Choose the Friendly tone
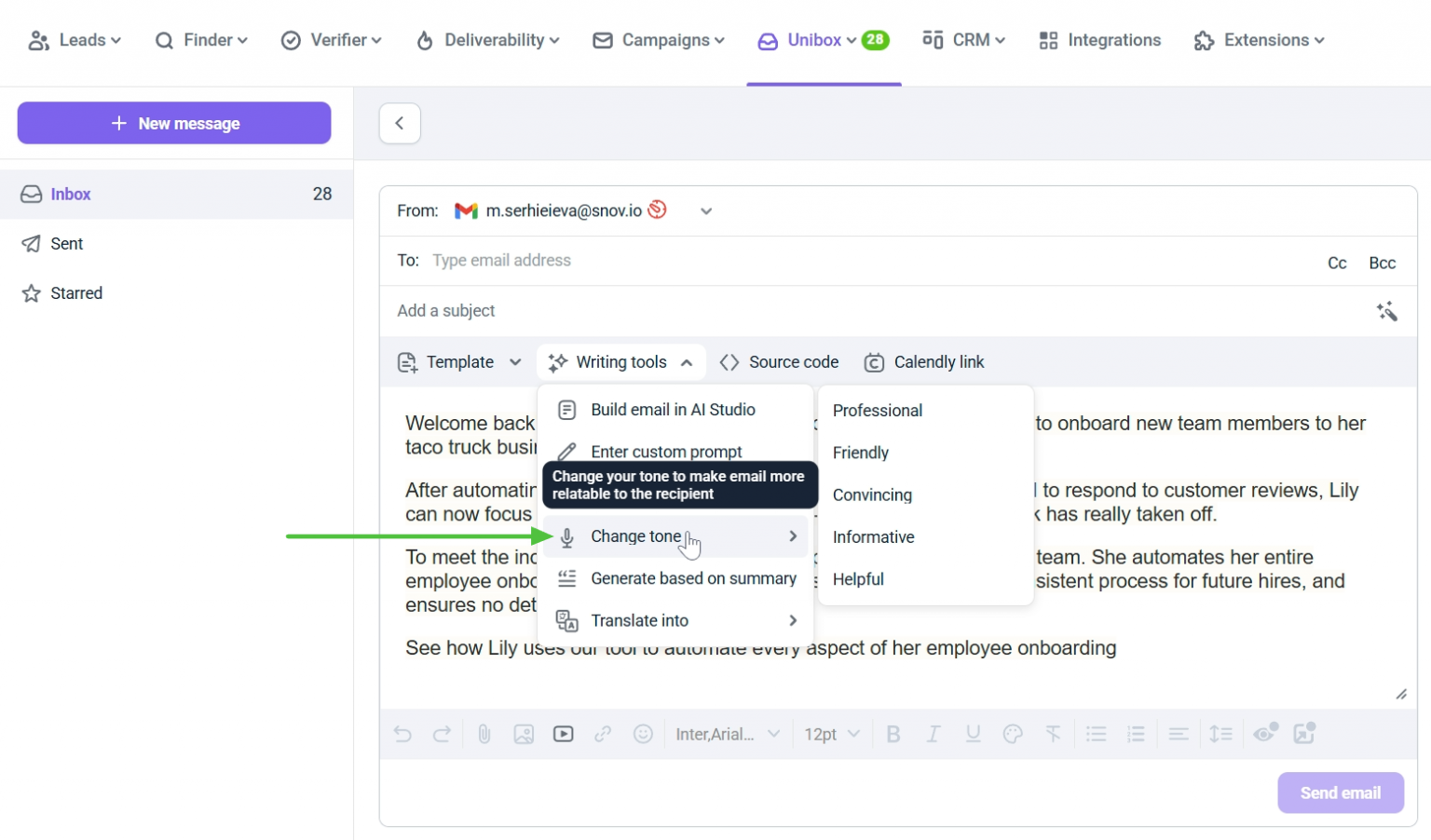 (x=861, y=453)
